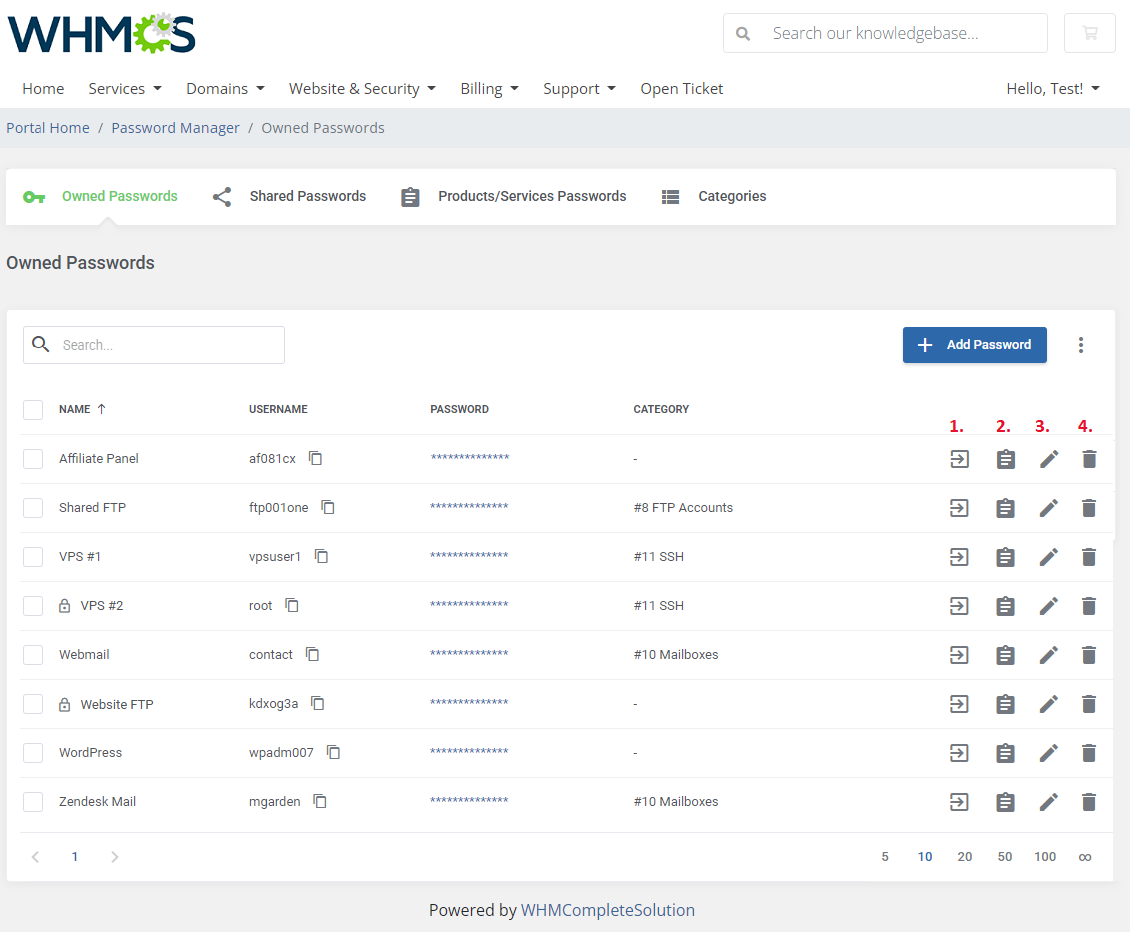Select the Zendesk Mail row checkbox

[x=33, y=802]
